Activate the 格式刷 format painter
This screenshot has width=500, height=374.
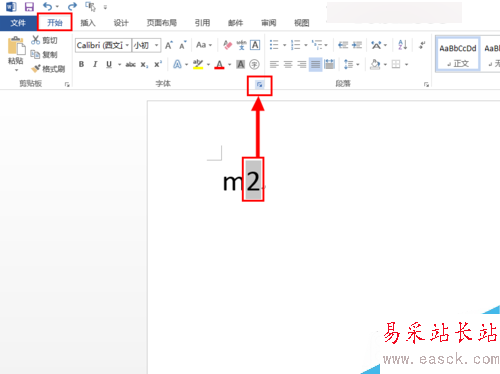point(48,69)
